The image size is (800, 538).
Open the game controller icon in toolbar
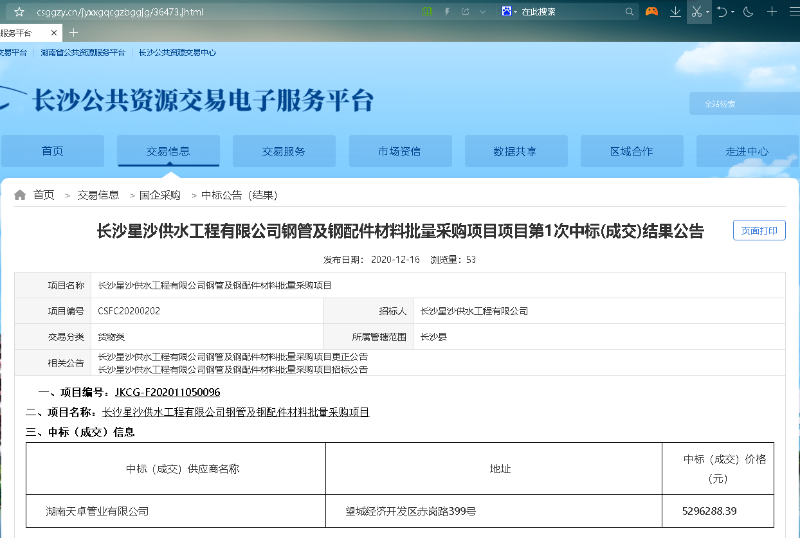651,12
